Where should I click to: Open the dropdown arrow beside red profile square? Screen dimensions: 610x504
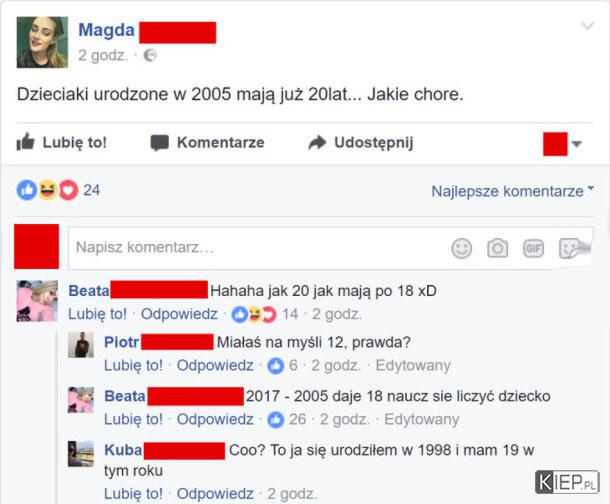577,144
